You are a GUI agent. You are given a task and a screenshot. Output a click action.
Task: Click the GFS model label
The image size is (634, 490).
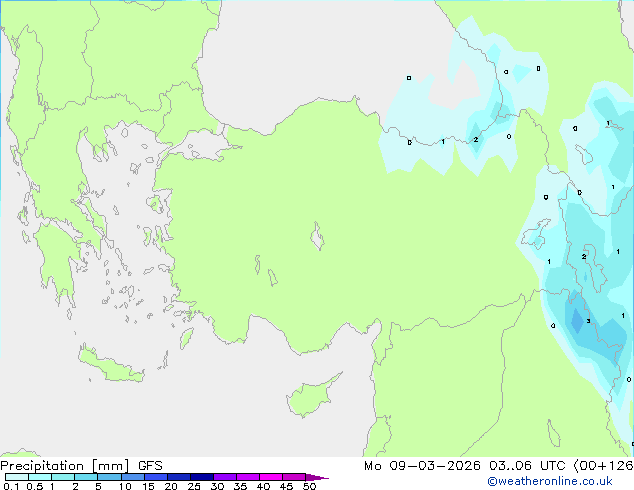(x=150, y=466)
